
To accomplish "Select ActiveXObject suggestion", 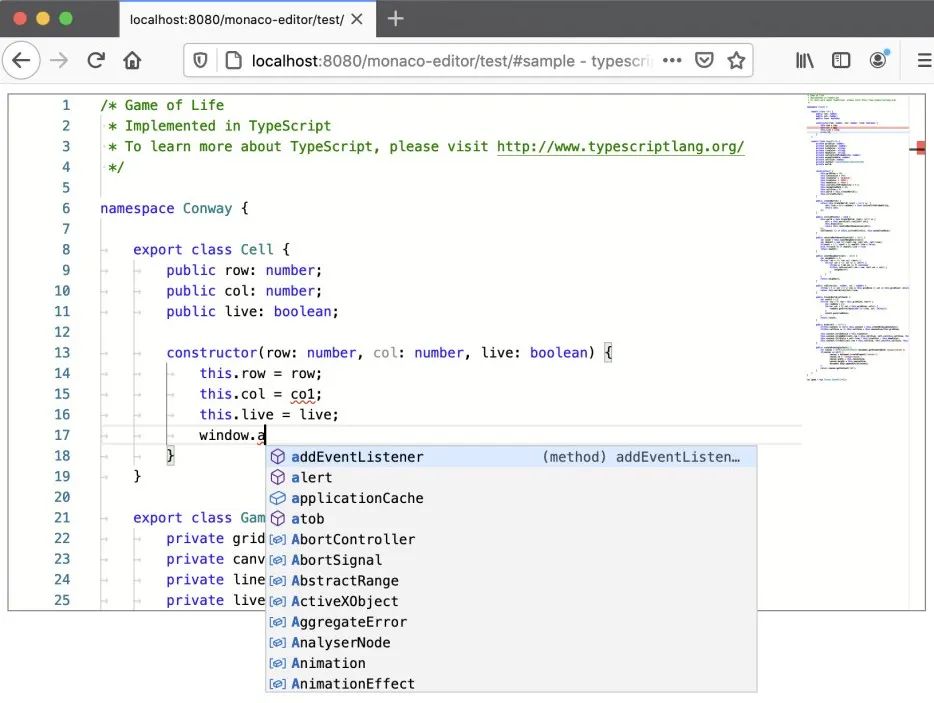I will click(511, 602).
